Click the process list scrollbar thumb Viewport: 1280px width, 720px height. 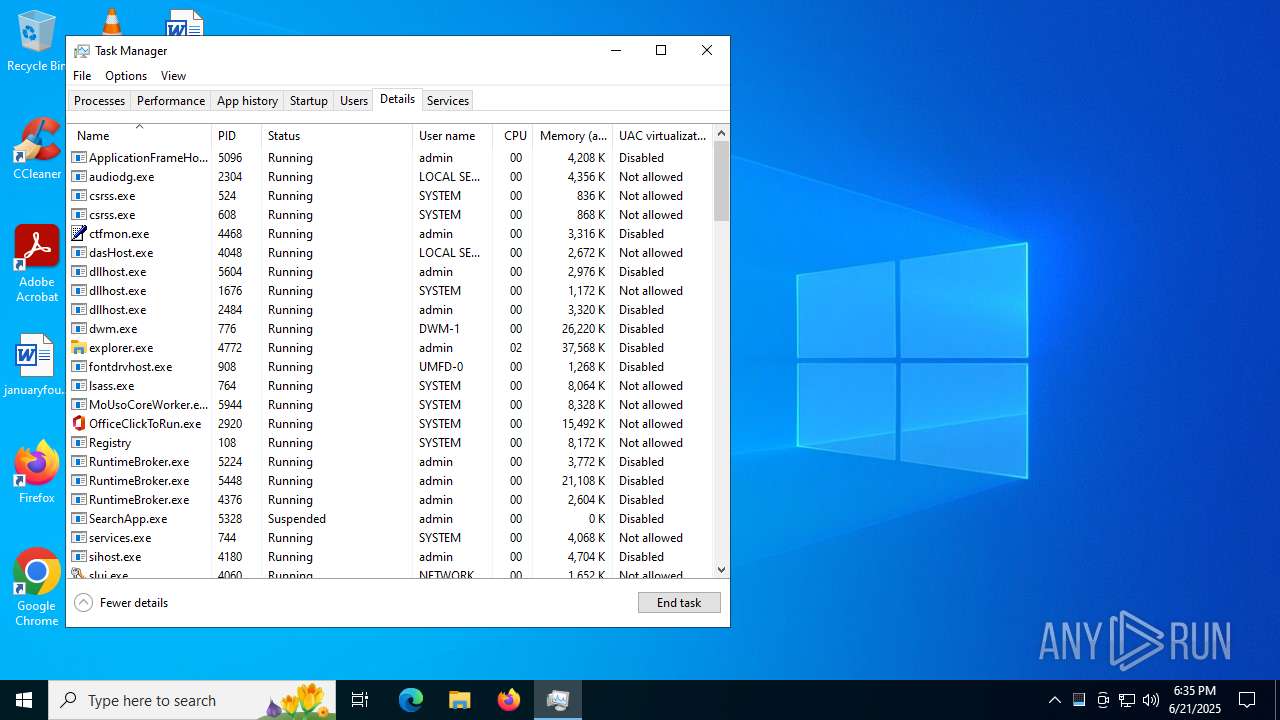(721, 181)
